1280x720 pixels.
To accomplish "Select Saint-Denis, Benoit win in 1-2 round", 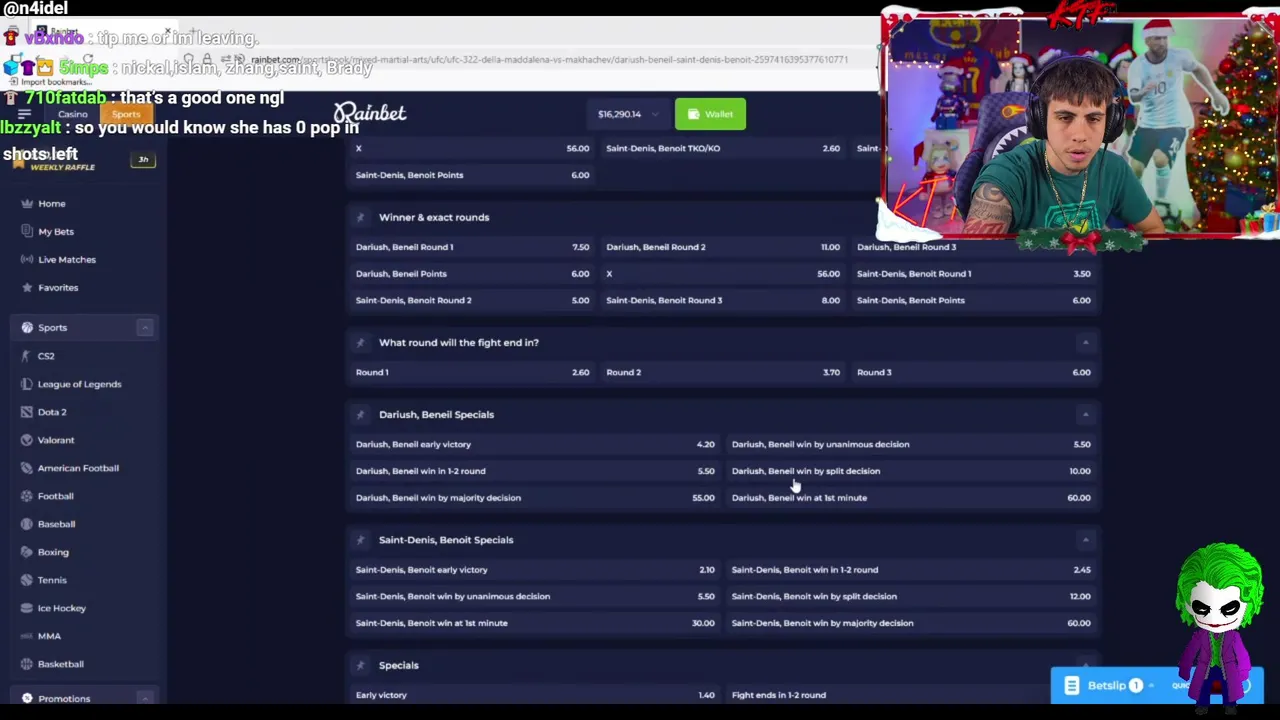I will pos(911,570).
